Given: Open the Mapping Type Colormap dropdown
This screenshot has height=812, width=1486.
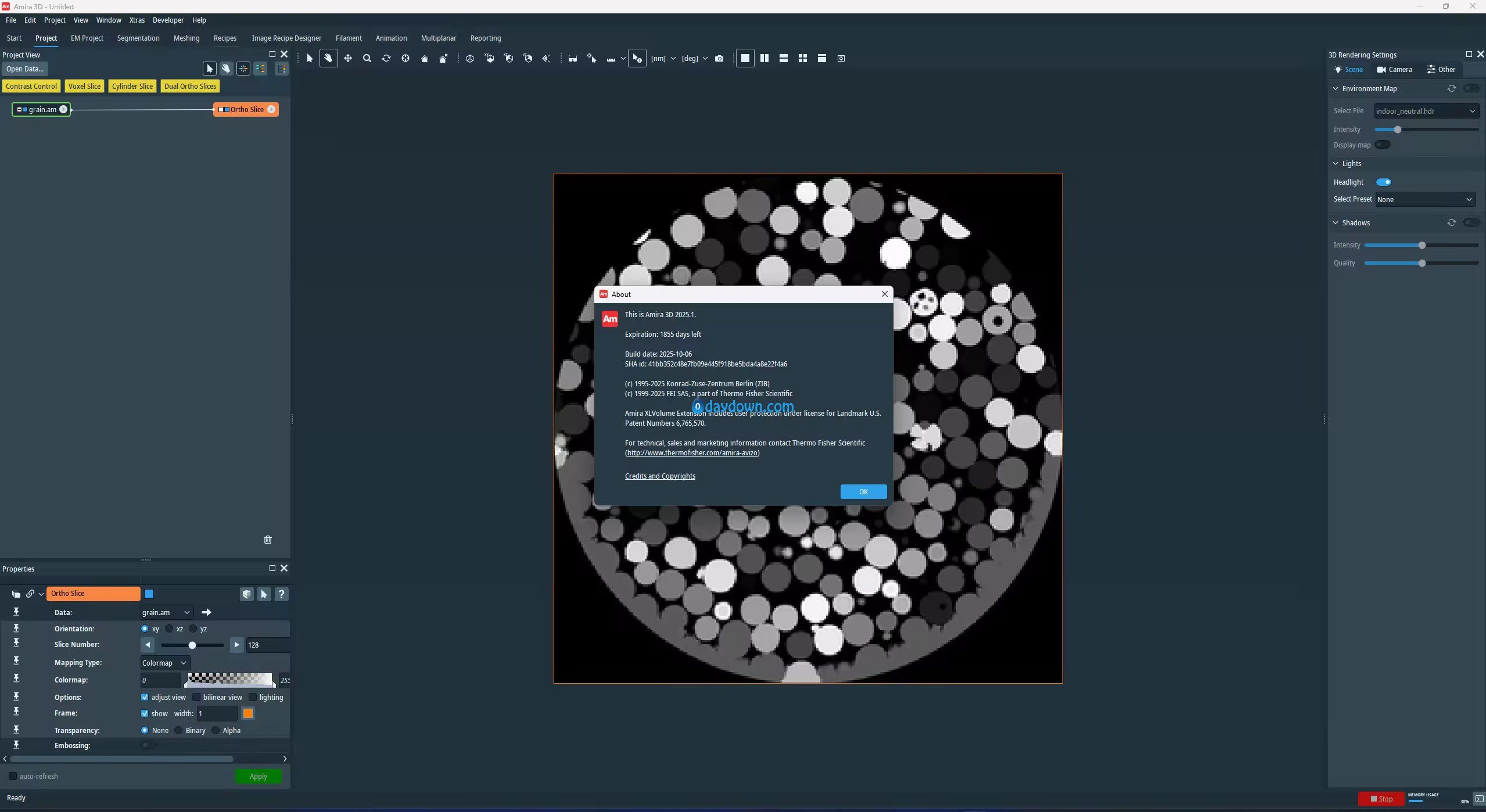Looking at the screenshot, I should click(x=165, y=663).
